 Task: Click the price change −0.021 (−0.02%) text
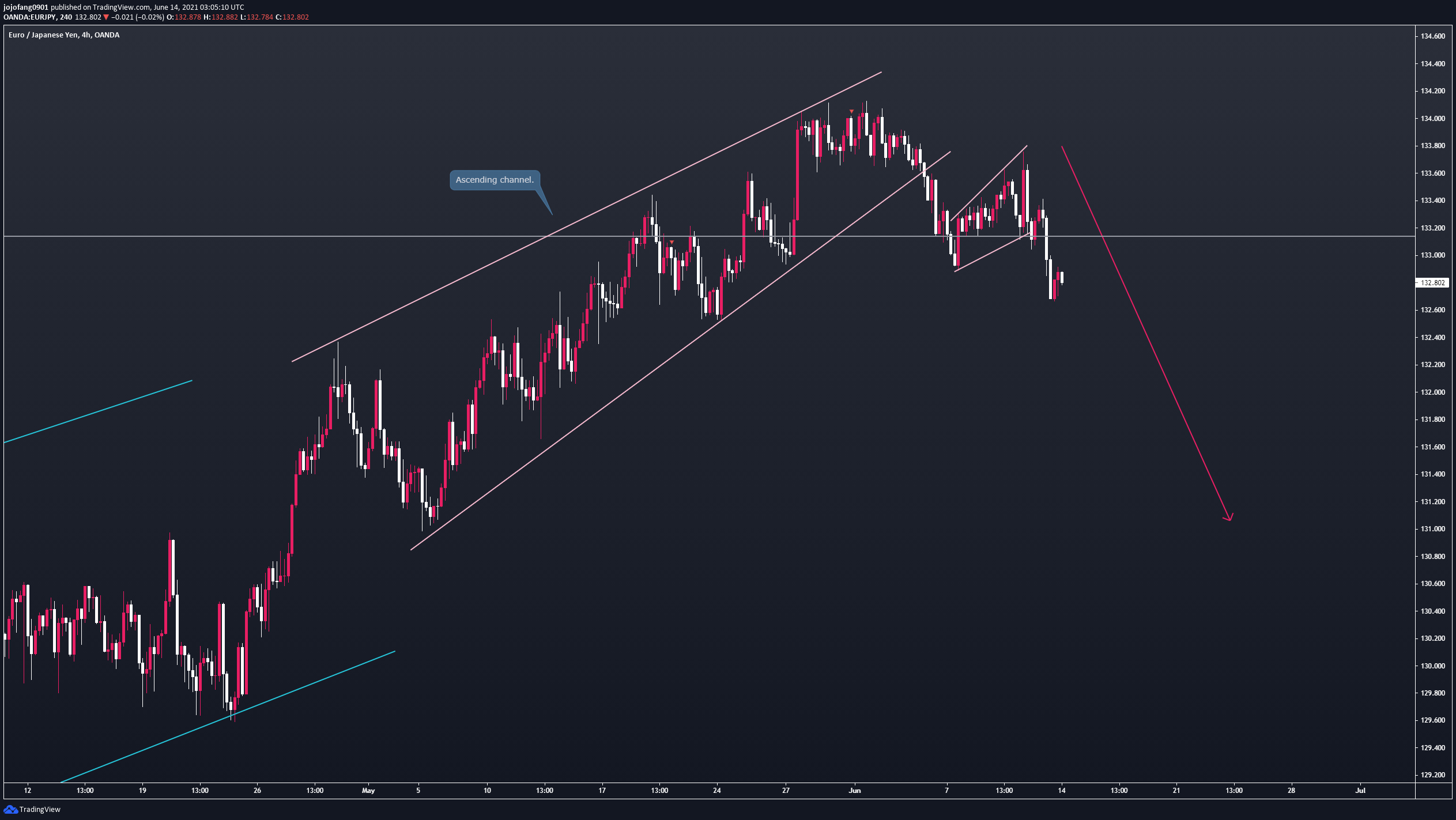click(138, 17)
